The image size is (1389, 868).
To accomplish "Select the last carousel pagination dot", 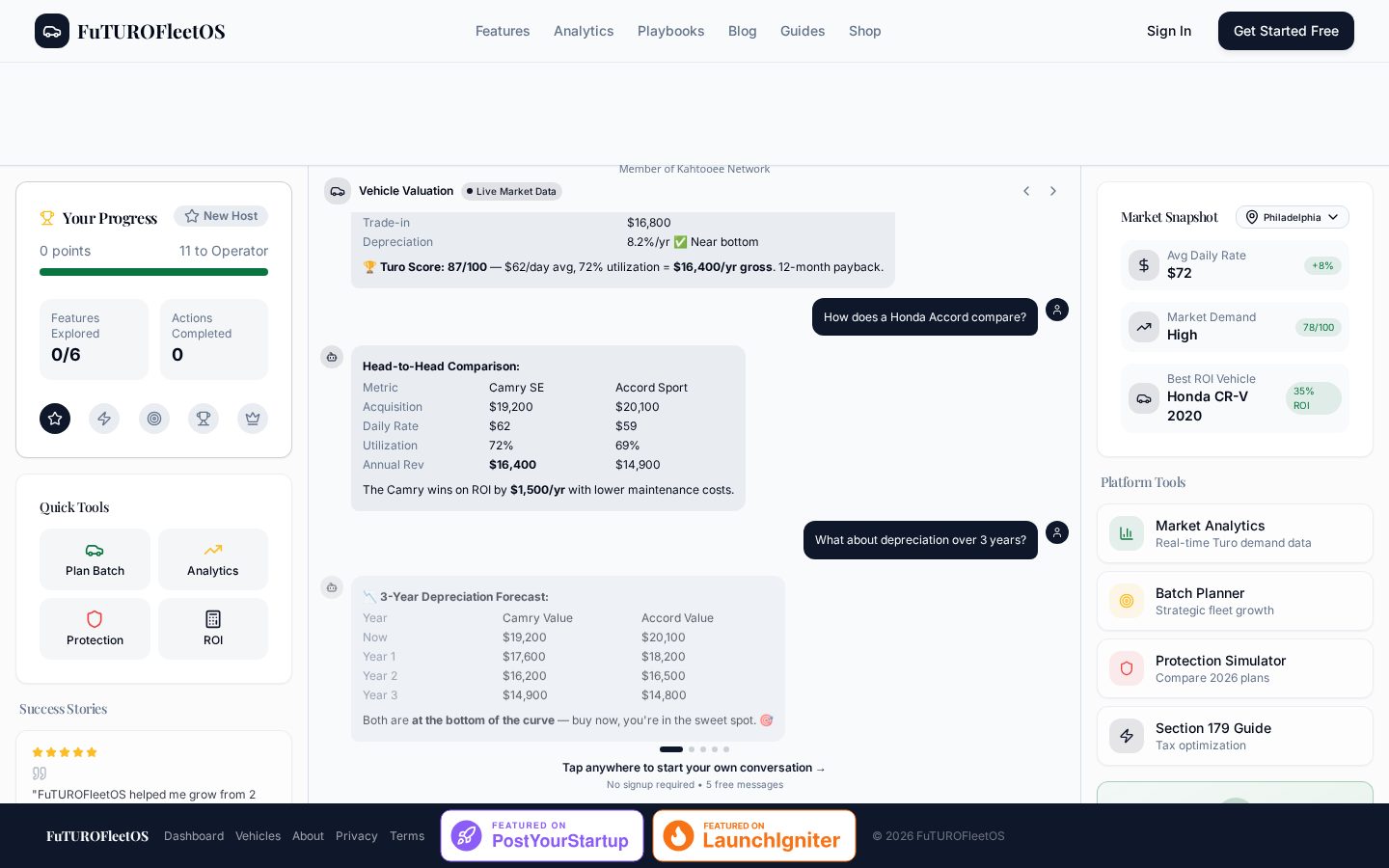I will click(x=726, y=749).
